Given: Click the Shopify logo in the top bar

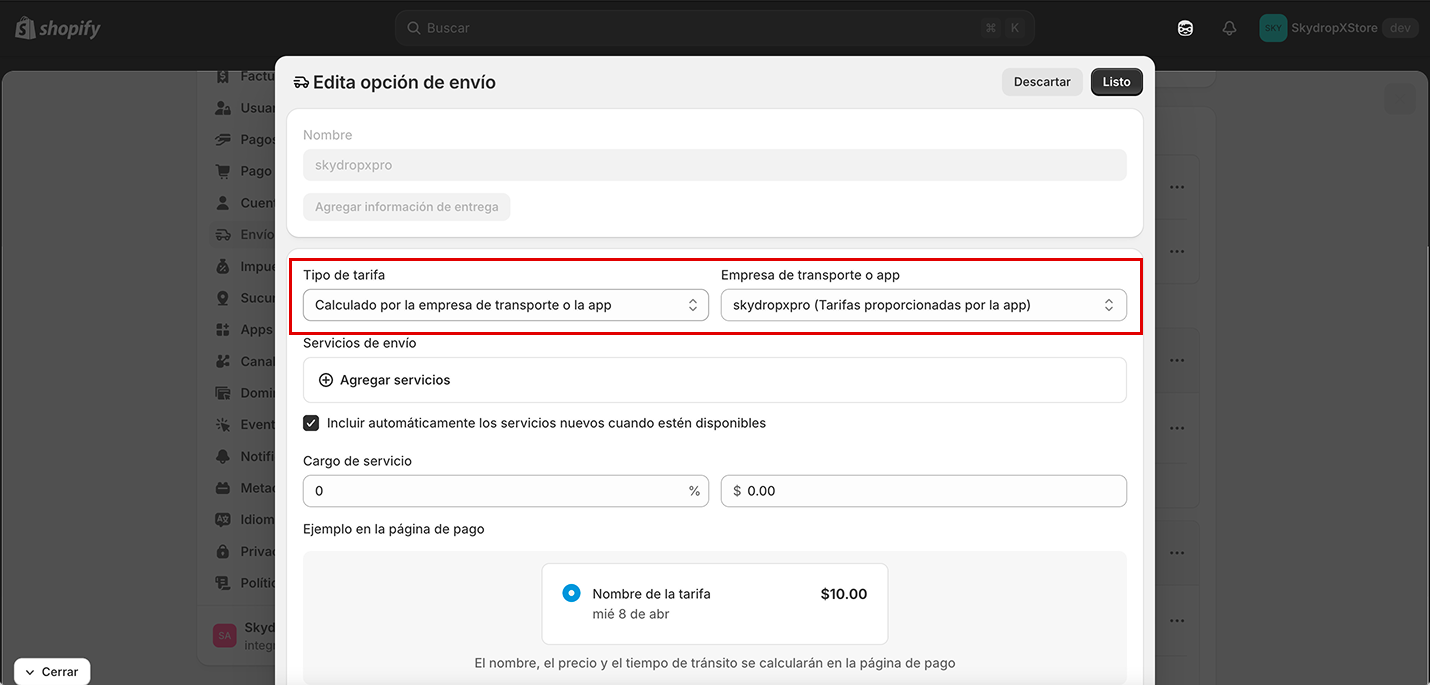Looking at the screenshot, I should click(x=58, y=28).
